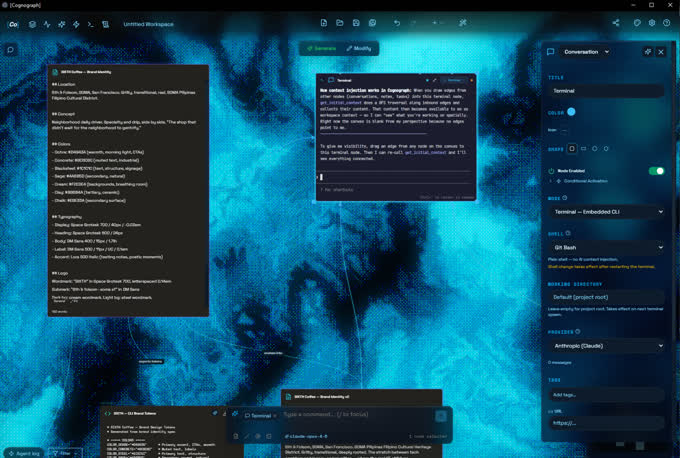Click the power icon beside Node Enabled
The height and width of the screenshot is (458, 680).
point(551,171)
